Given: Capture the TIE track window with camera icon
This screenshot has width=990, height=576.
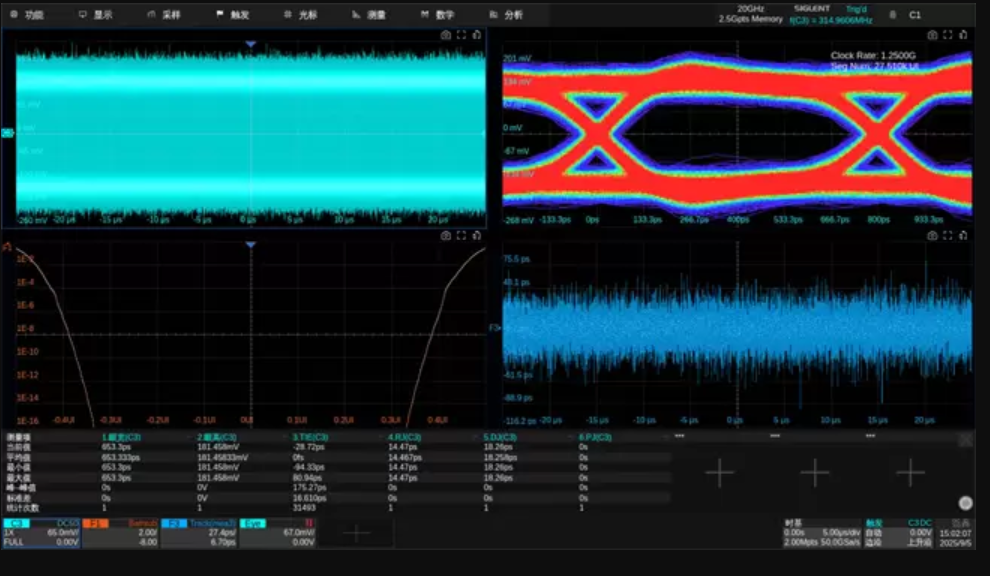Looking at the screenshot, I should [x=933, y=236].
